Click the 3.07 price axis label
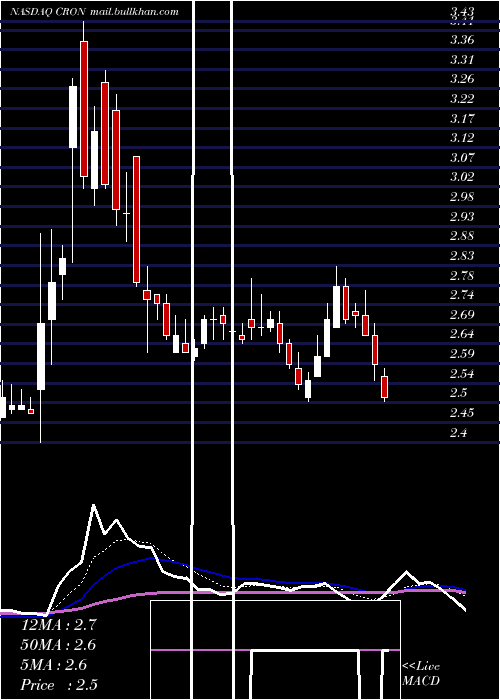Viewport: 500px width, 700px height. point(462,158)
